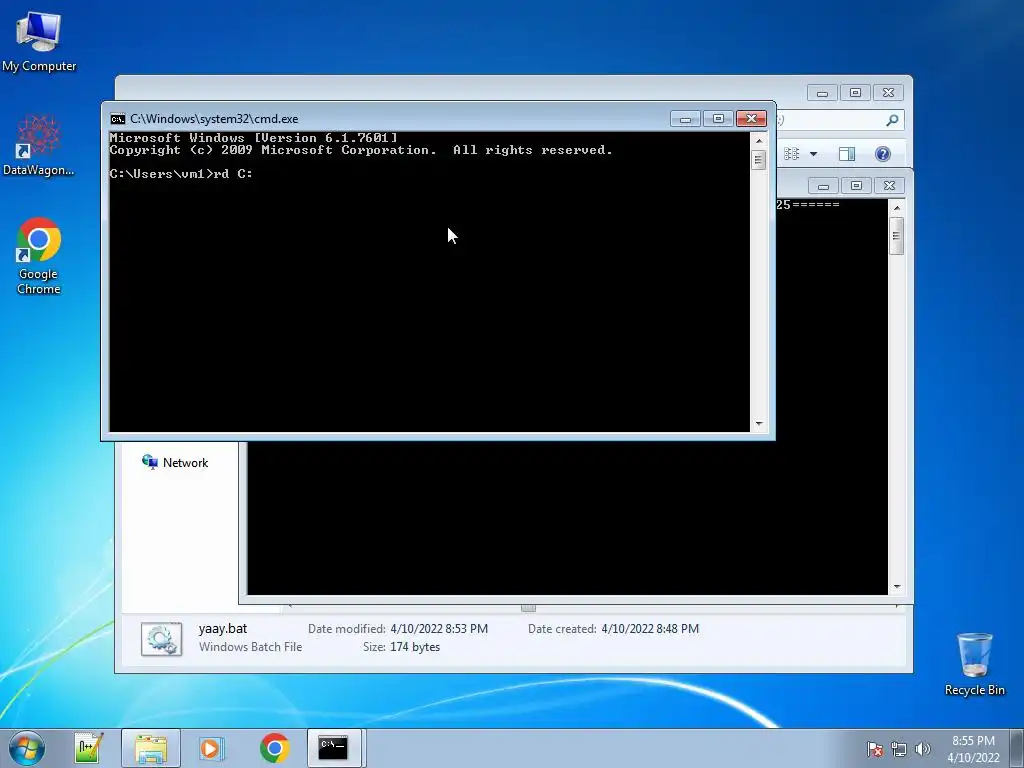This screenshot has height=768, width=1024.
Task: Click the back console window scroll down arrow
Action: (897, 587)
